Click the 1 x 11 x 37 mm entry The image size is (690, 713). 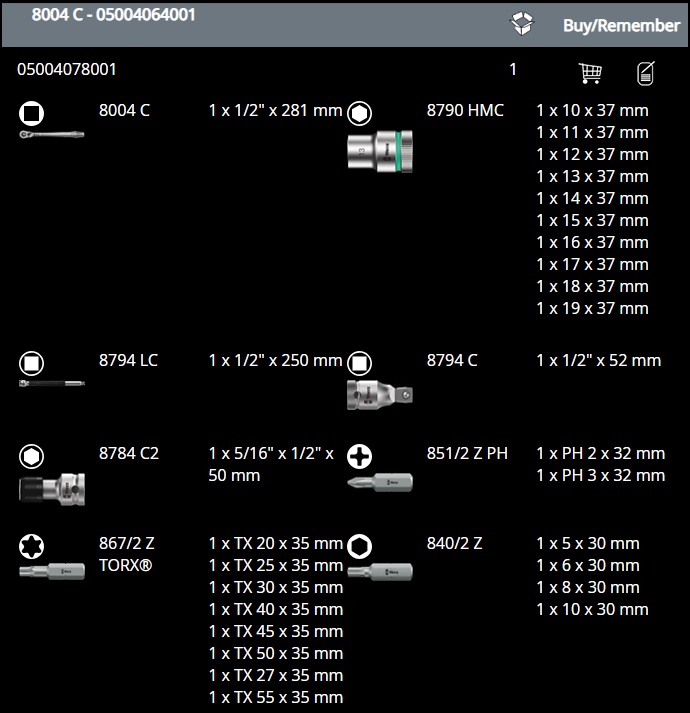[x=592, y=132]
